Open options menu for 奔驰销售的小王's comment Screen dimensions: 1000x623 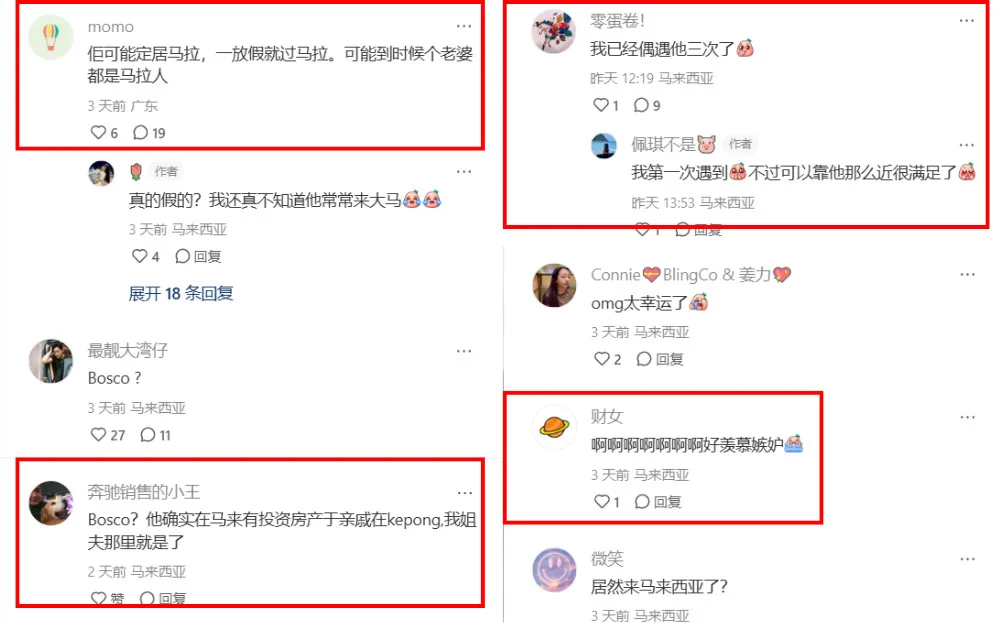click(464, 493)
